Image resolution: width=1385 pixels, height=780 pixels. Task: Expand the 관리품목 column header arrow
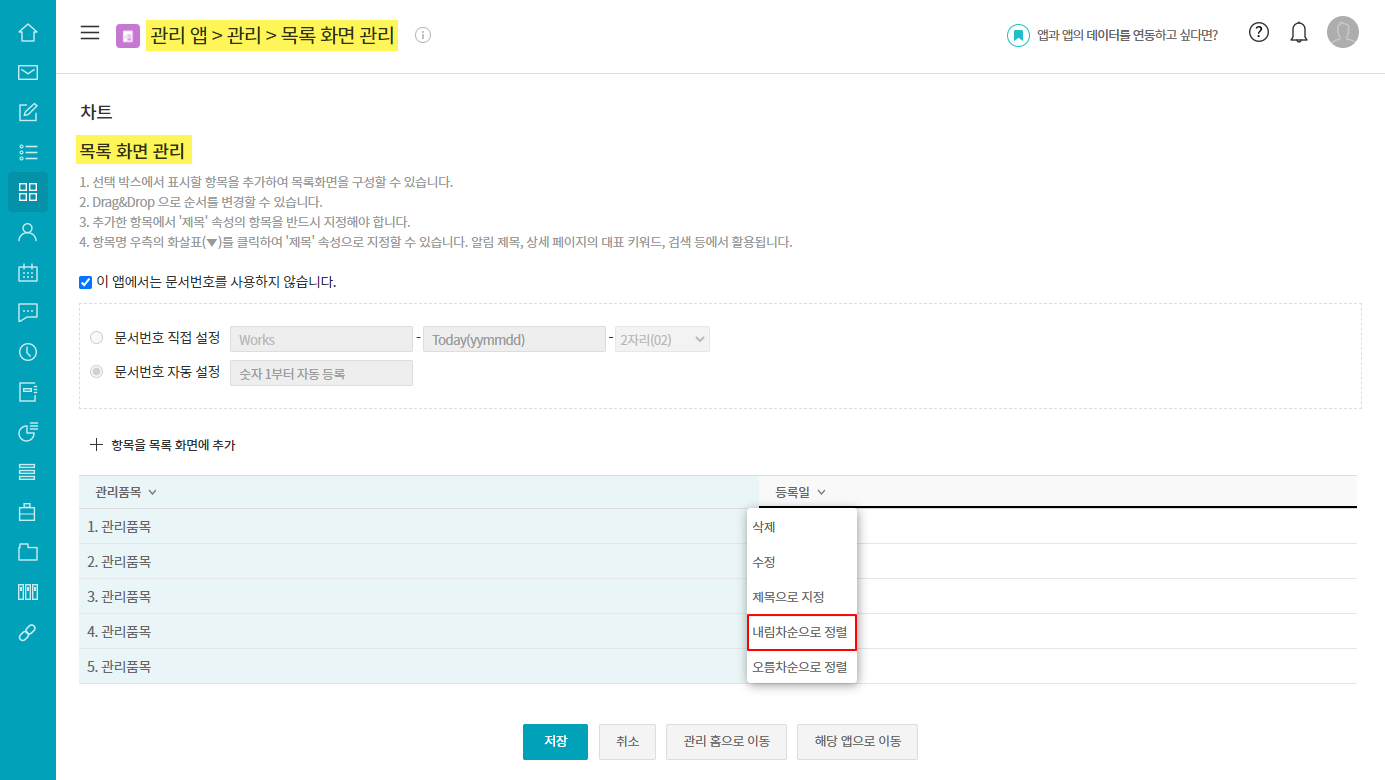click(152, 492)
